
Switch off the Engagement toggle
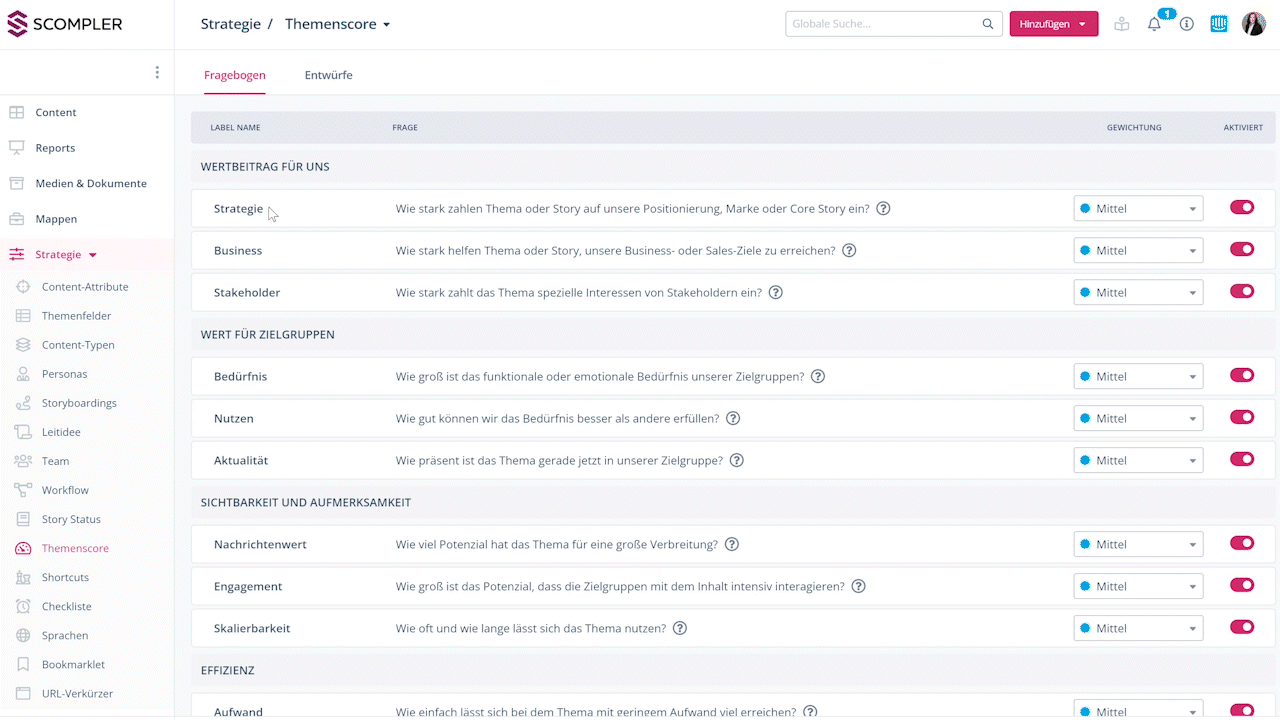(1242, 586)
